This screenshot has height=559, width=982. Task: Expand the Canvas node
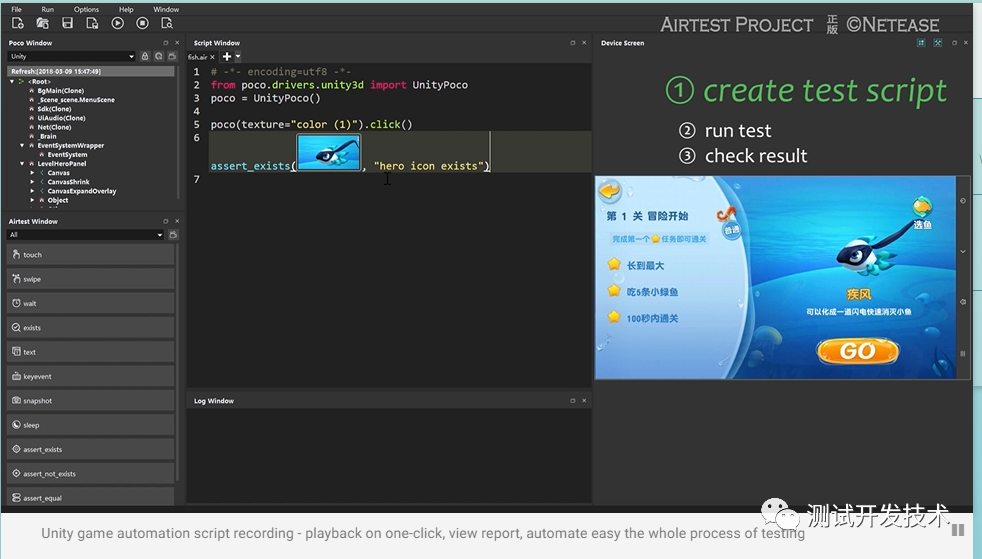33,173
